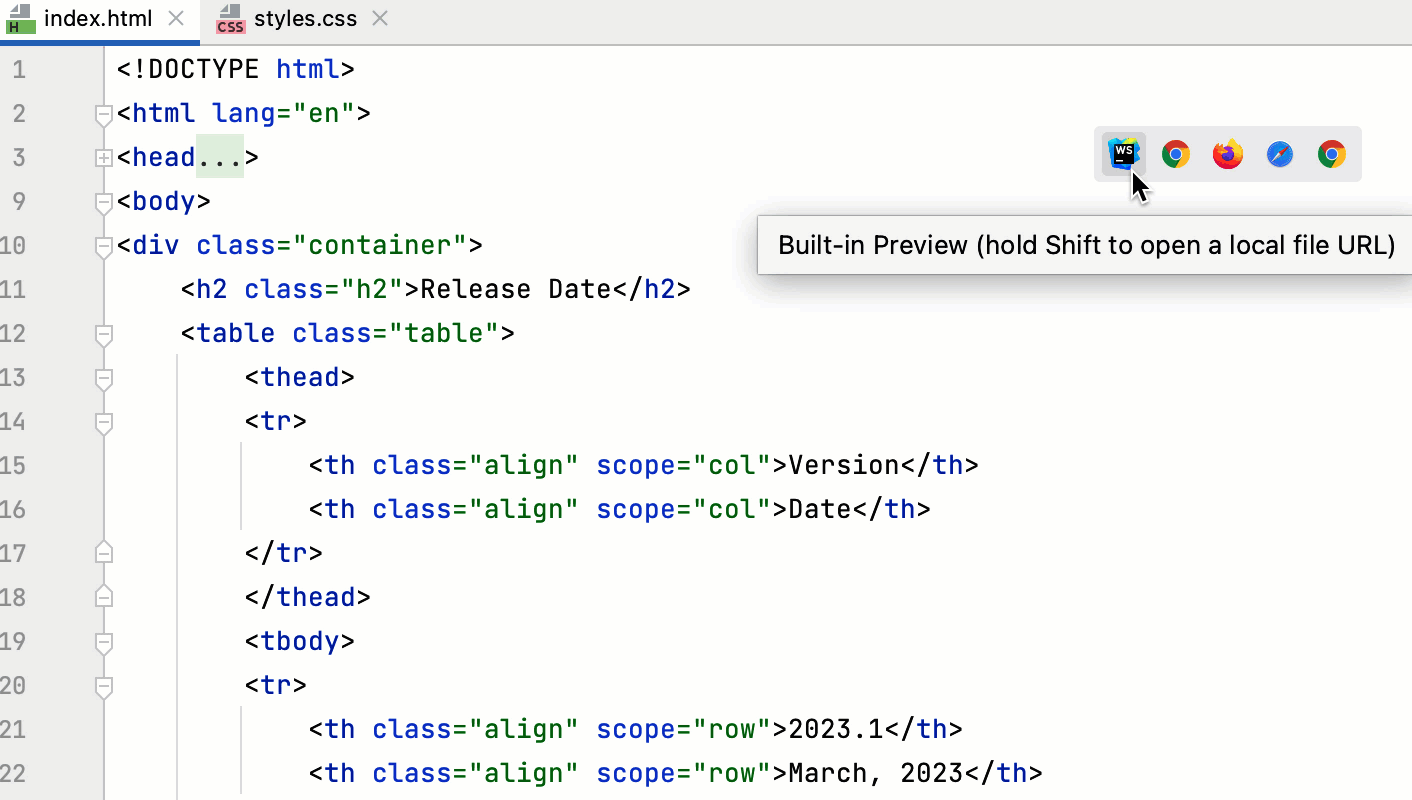
Task: Select the rightmost Chrome icon in browser popup
Action: pos(1332,154)
